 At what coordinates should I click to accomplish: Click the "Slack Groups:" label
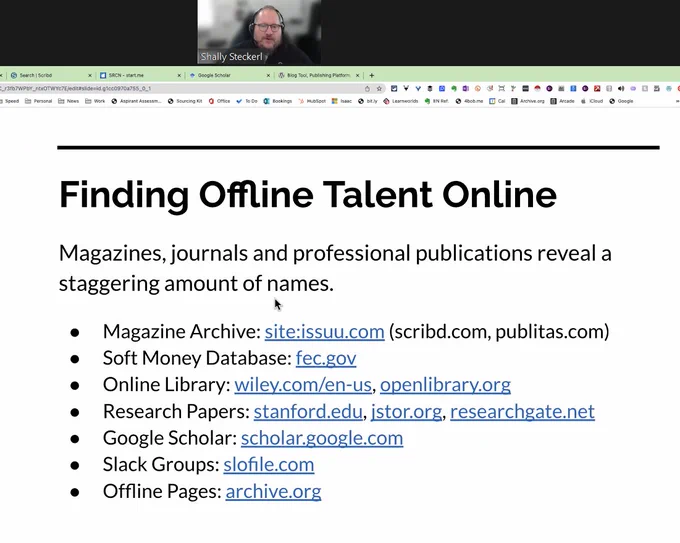coord(161,465)
